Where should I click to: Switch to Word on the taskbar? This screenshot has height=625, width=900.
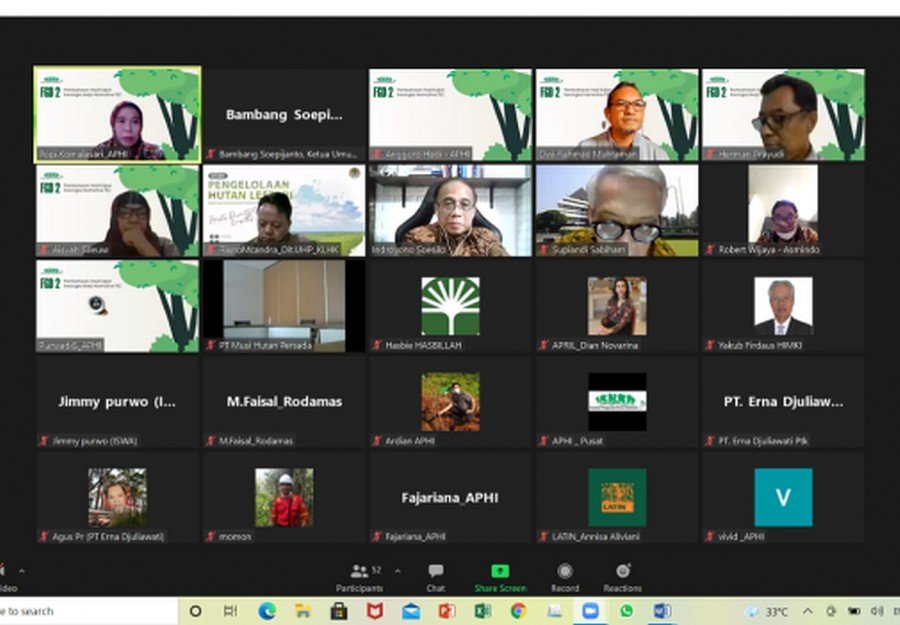662,611
